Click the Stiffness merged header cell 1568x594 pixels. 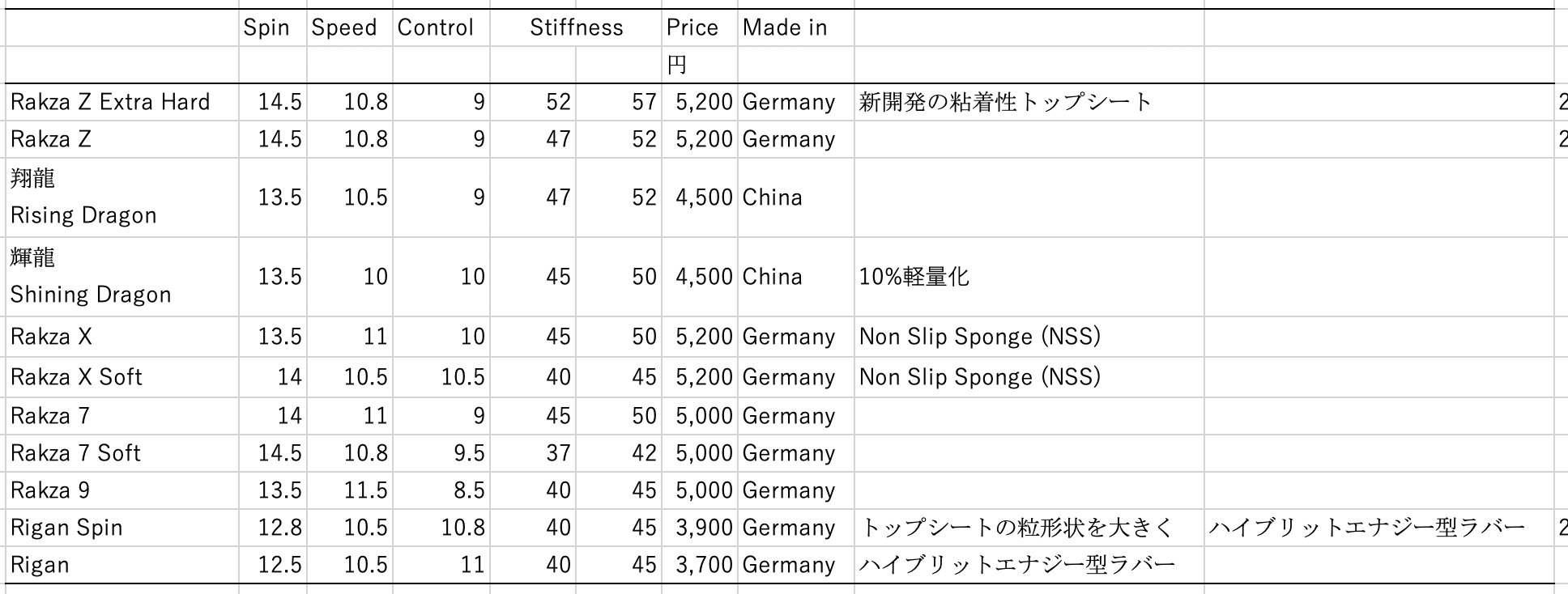point(576,28)
